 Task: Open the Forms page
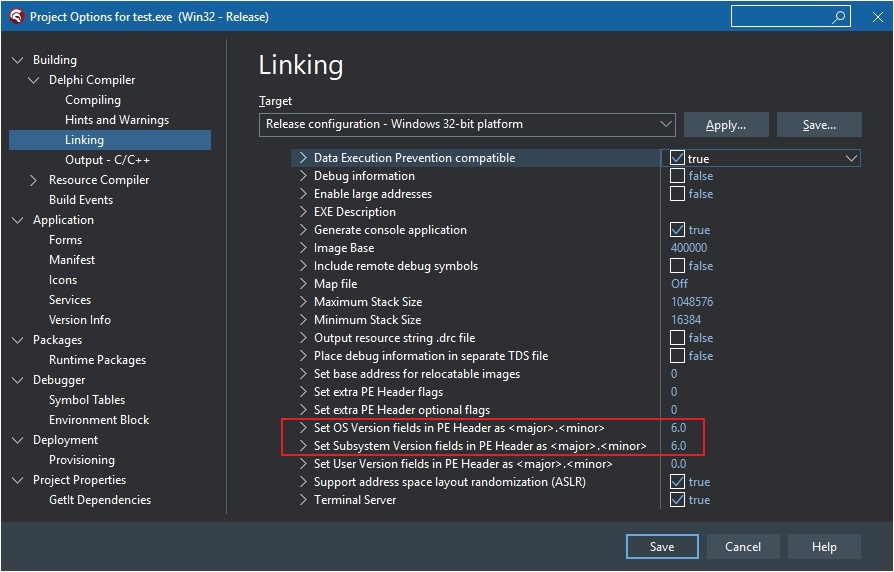click(x=66, y=240)
